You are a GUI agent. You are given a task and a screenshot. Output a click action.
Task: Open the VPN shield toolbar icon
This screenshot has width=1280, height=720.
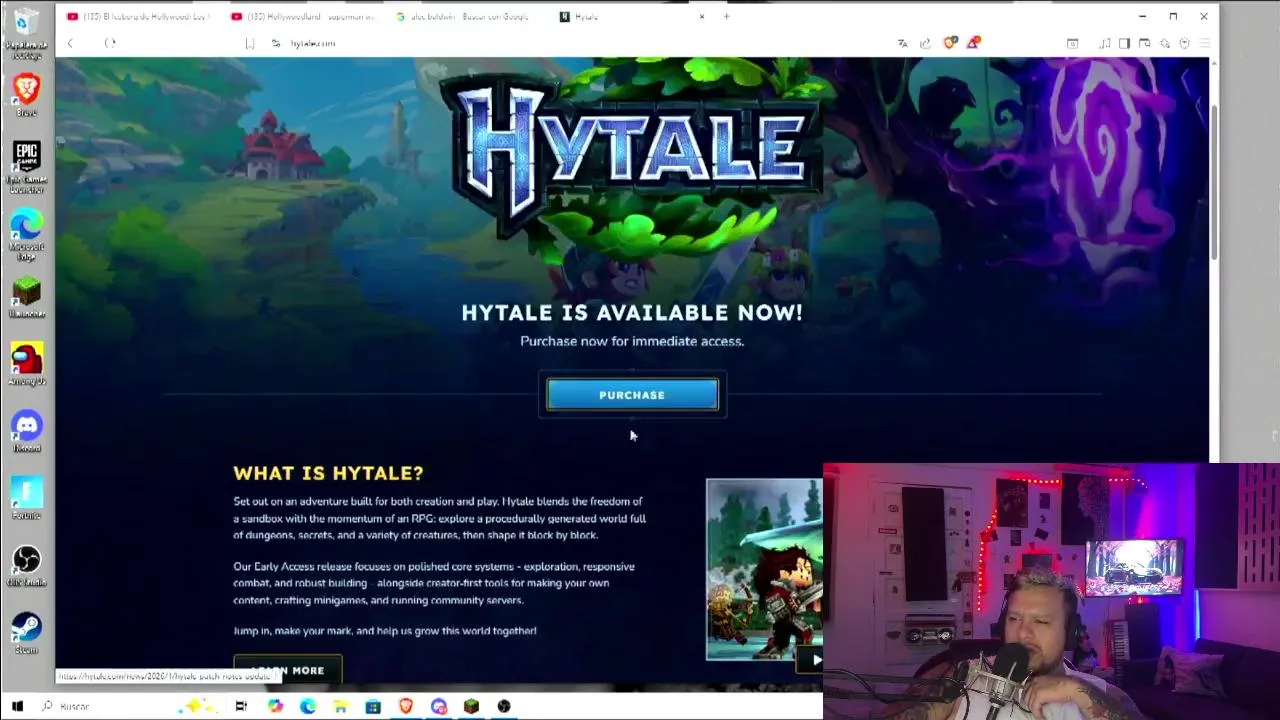1184,43
